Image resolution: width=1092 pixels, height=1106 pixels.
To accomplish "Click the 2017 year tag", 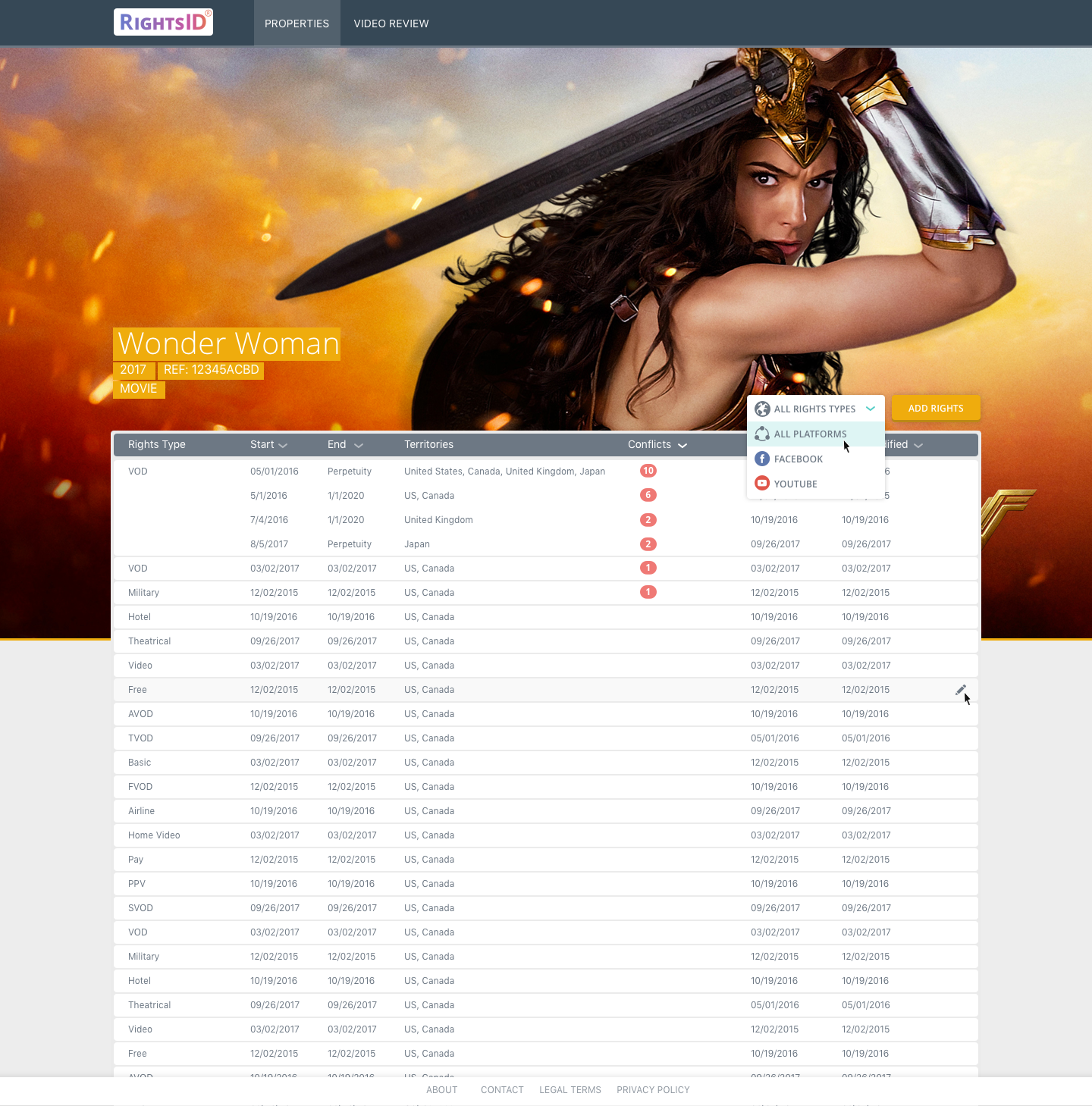I will (x=133, y=370).
